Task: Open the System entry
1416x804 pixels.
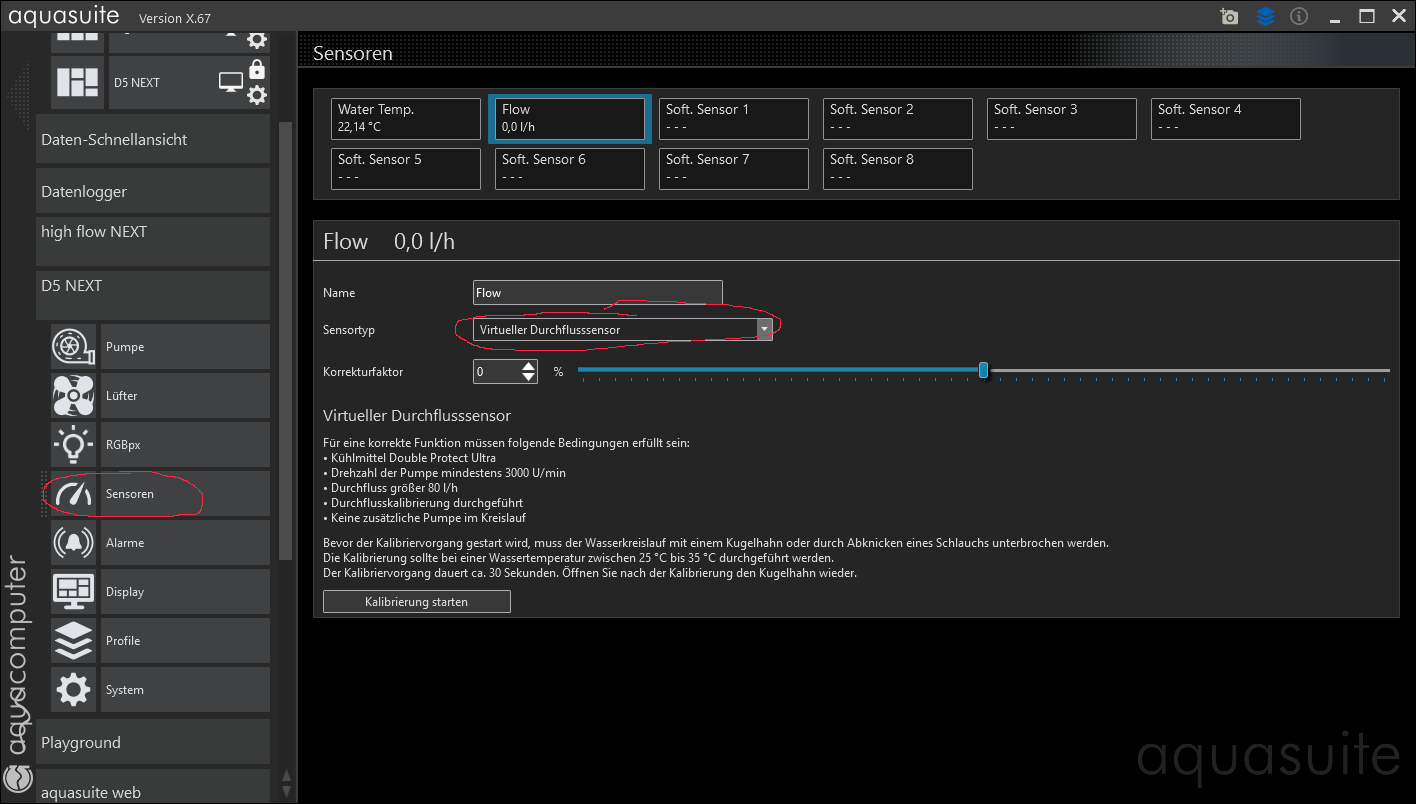Action: 185,689
